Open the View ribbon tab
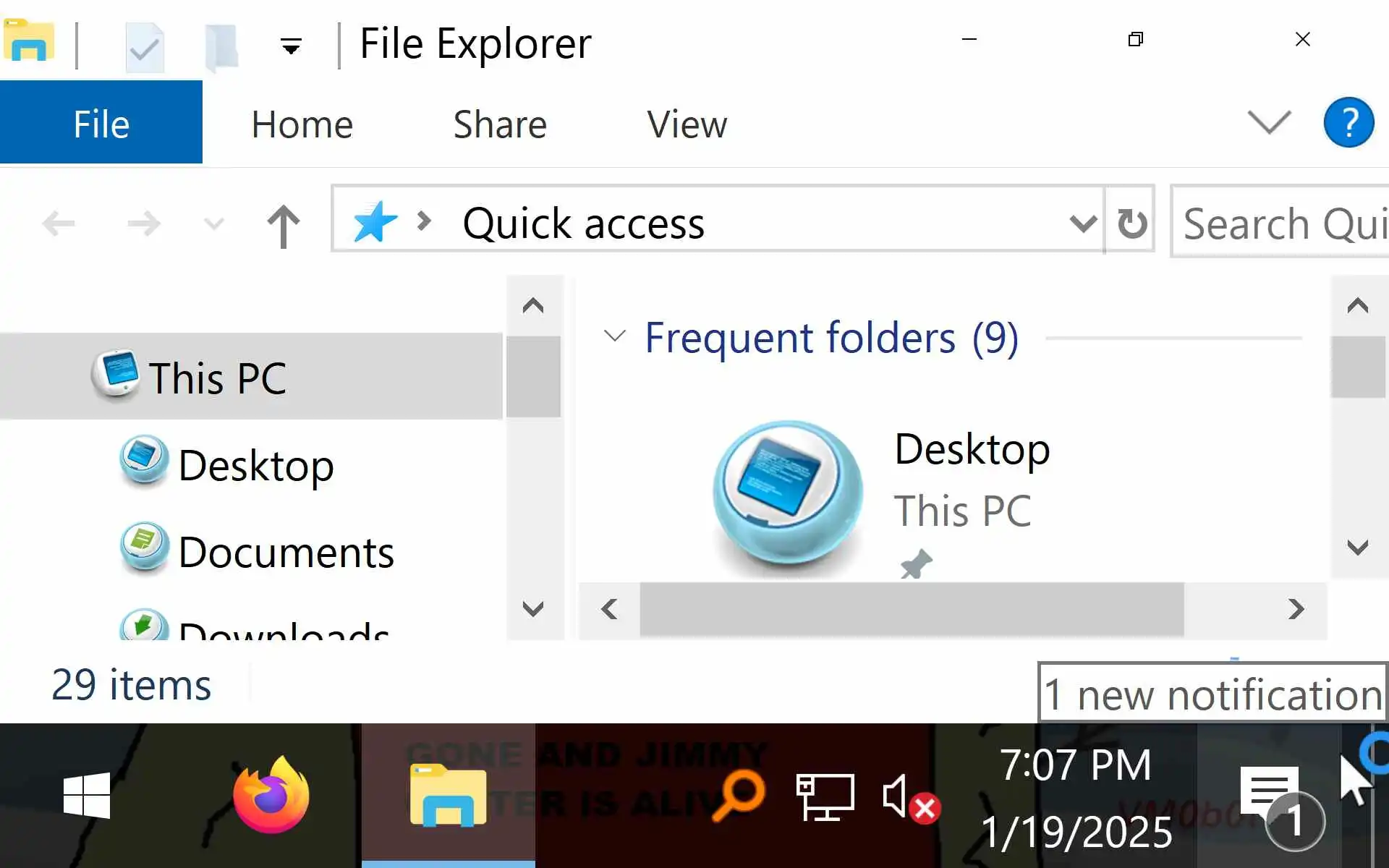1389x868 pixels. point(687,124)
